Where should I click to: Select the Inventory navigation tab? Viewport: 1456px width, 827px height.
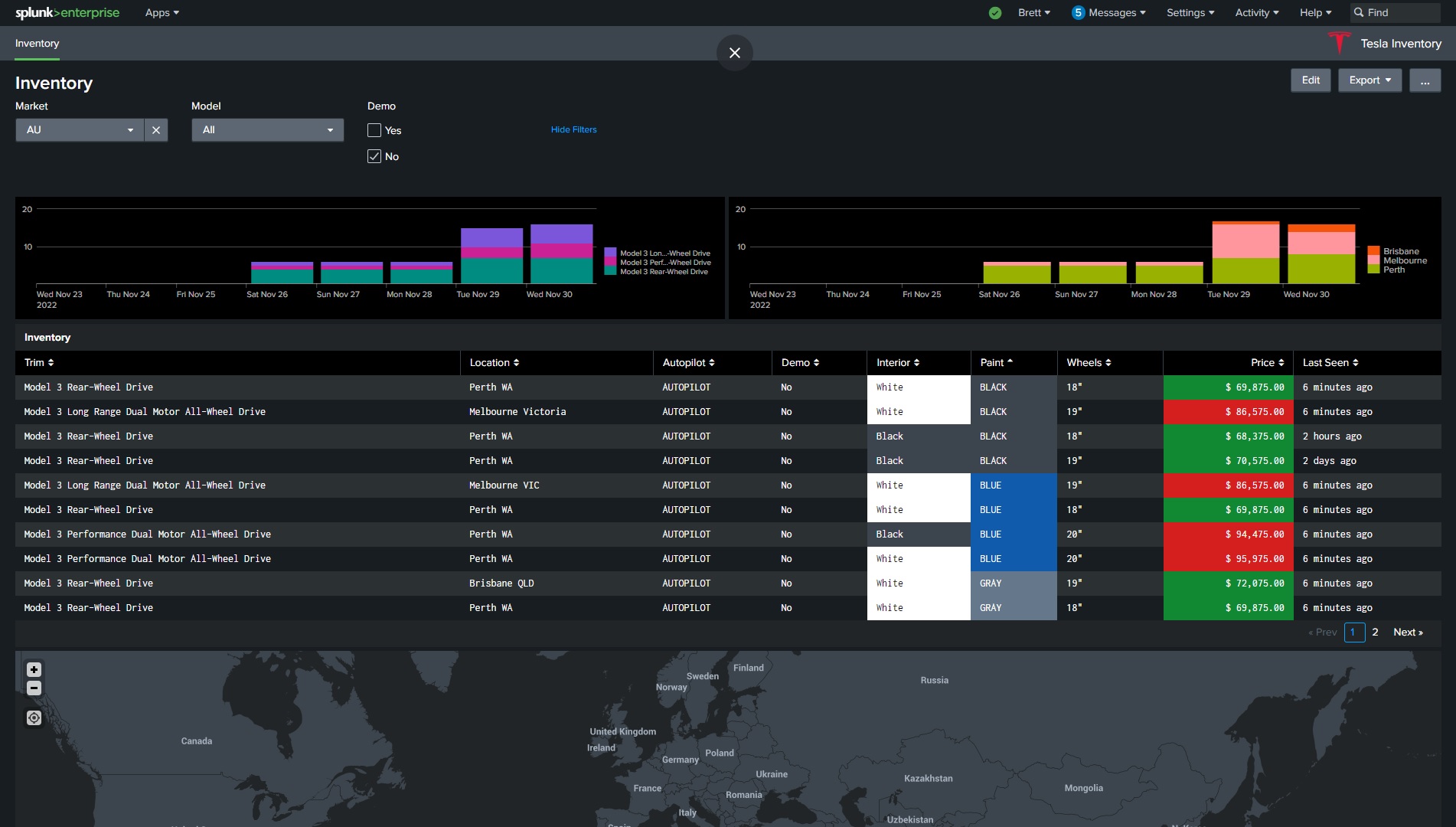pos(37,44)
